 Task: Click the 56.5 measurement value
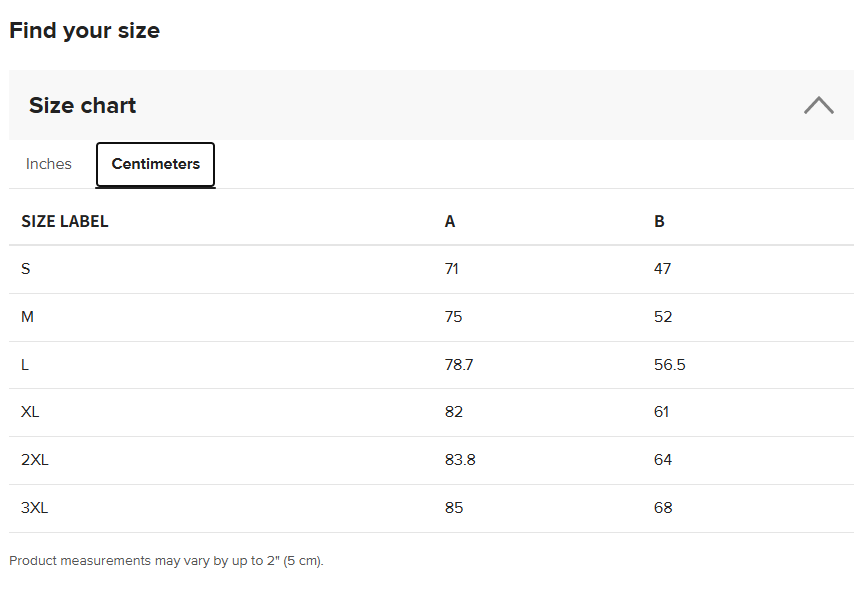[670, 365]
